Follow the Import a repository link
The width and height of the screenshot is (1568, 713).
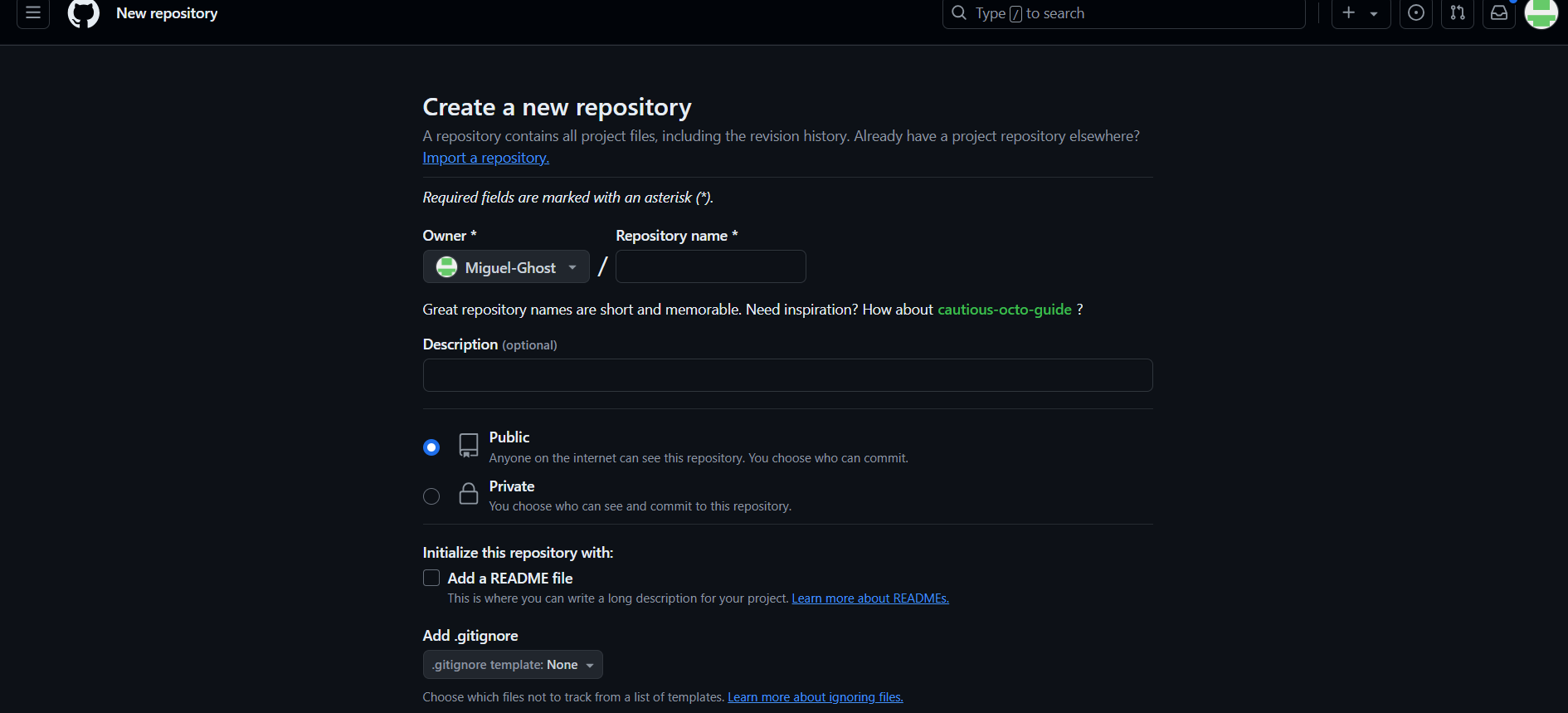[486, 158]
